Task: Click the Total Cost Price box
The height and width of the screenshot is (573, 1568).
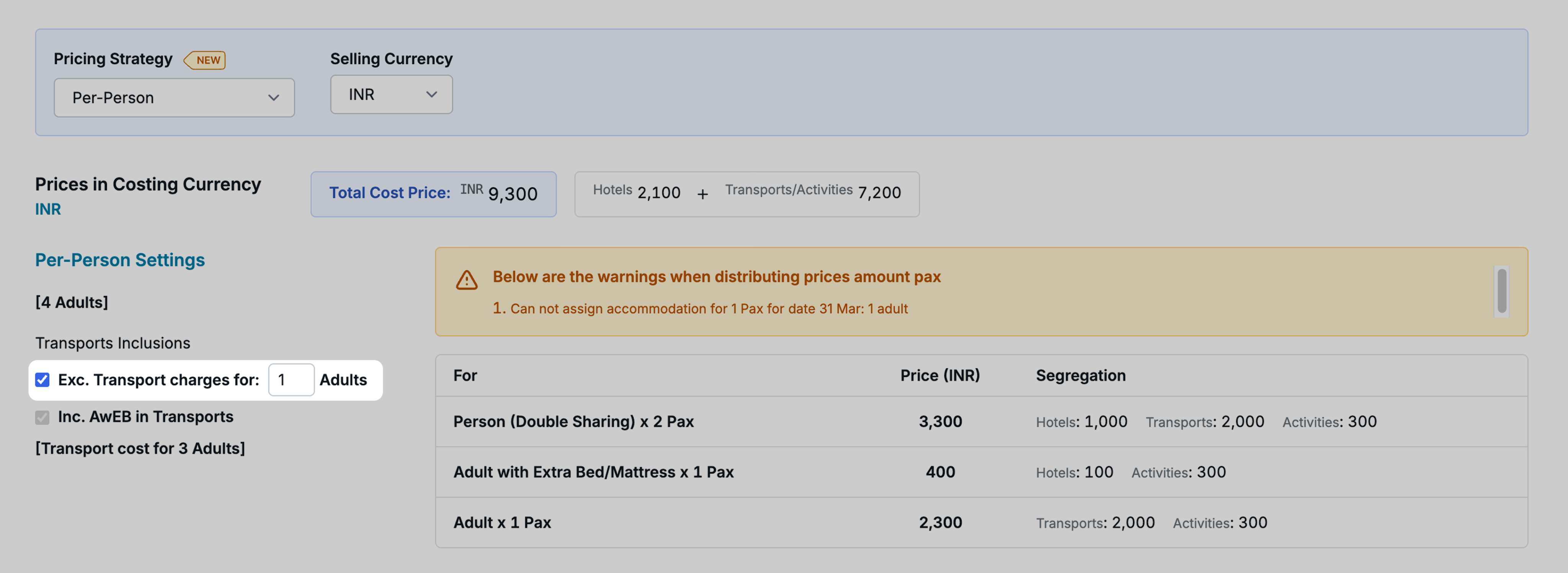Action: tap(433, 194)
